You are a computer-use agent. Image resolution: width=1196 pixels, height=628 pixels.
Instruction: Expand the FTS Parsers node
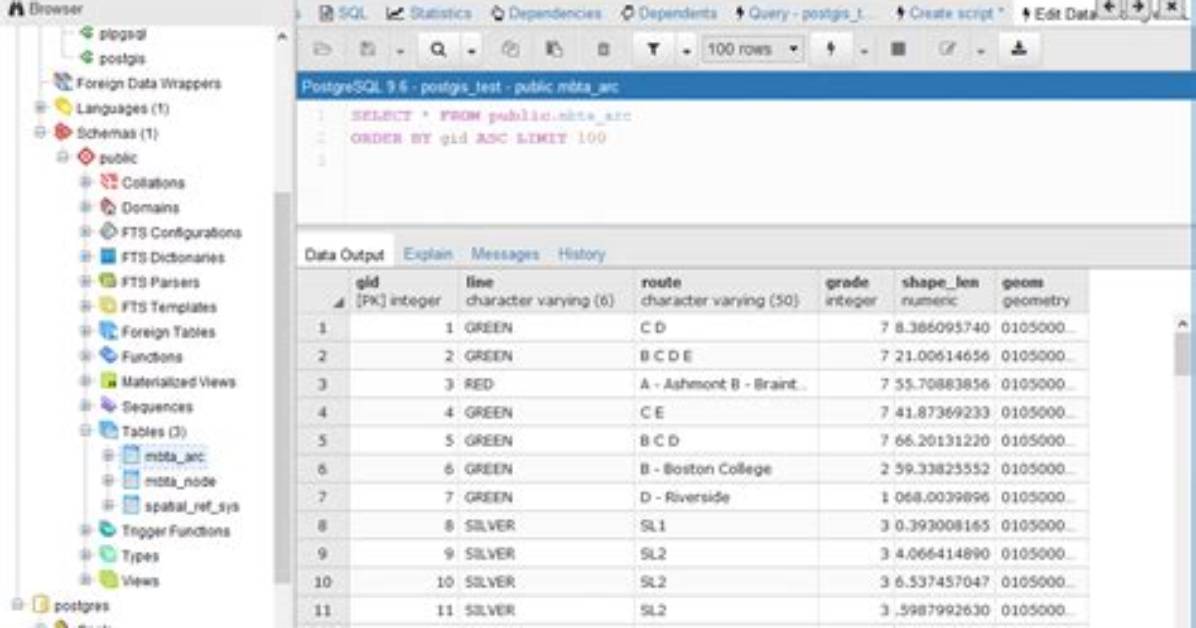coord(86,282)
